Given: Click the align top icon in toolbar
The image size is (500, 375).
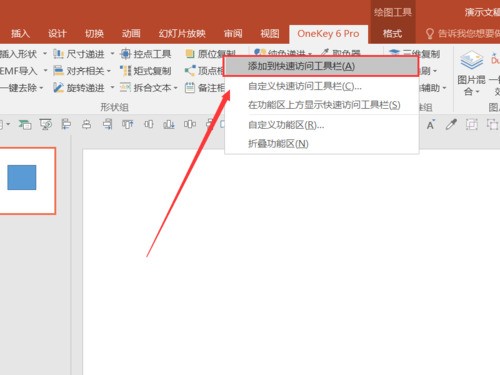Looking at the screenshot, I should tap(128, 125).
